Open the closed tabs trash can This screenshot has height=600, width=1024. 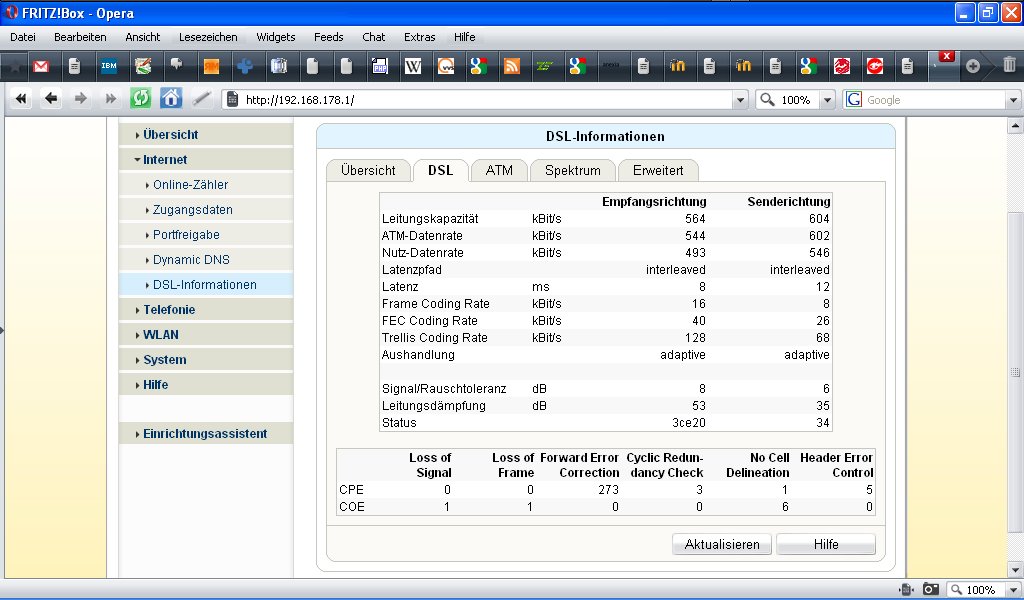(x=1008, y=66)
